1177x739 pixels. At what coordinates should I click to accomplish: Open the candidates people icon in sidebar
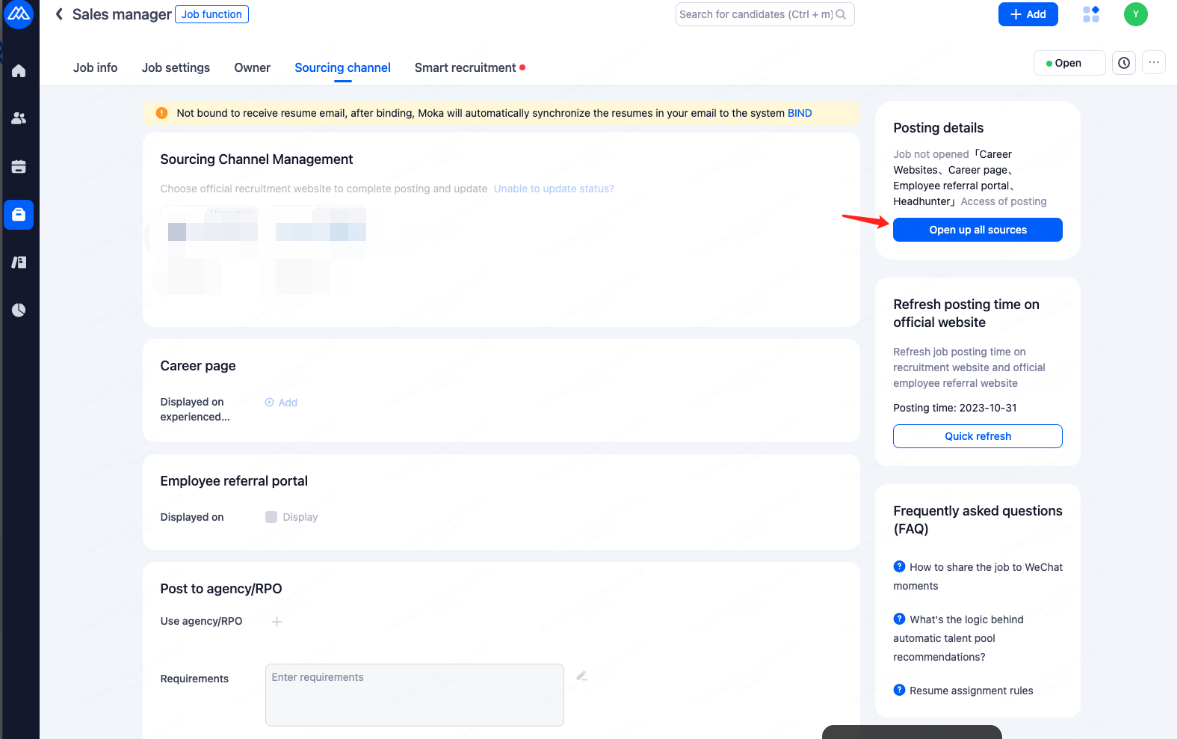[x=19, y=118]
